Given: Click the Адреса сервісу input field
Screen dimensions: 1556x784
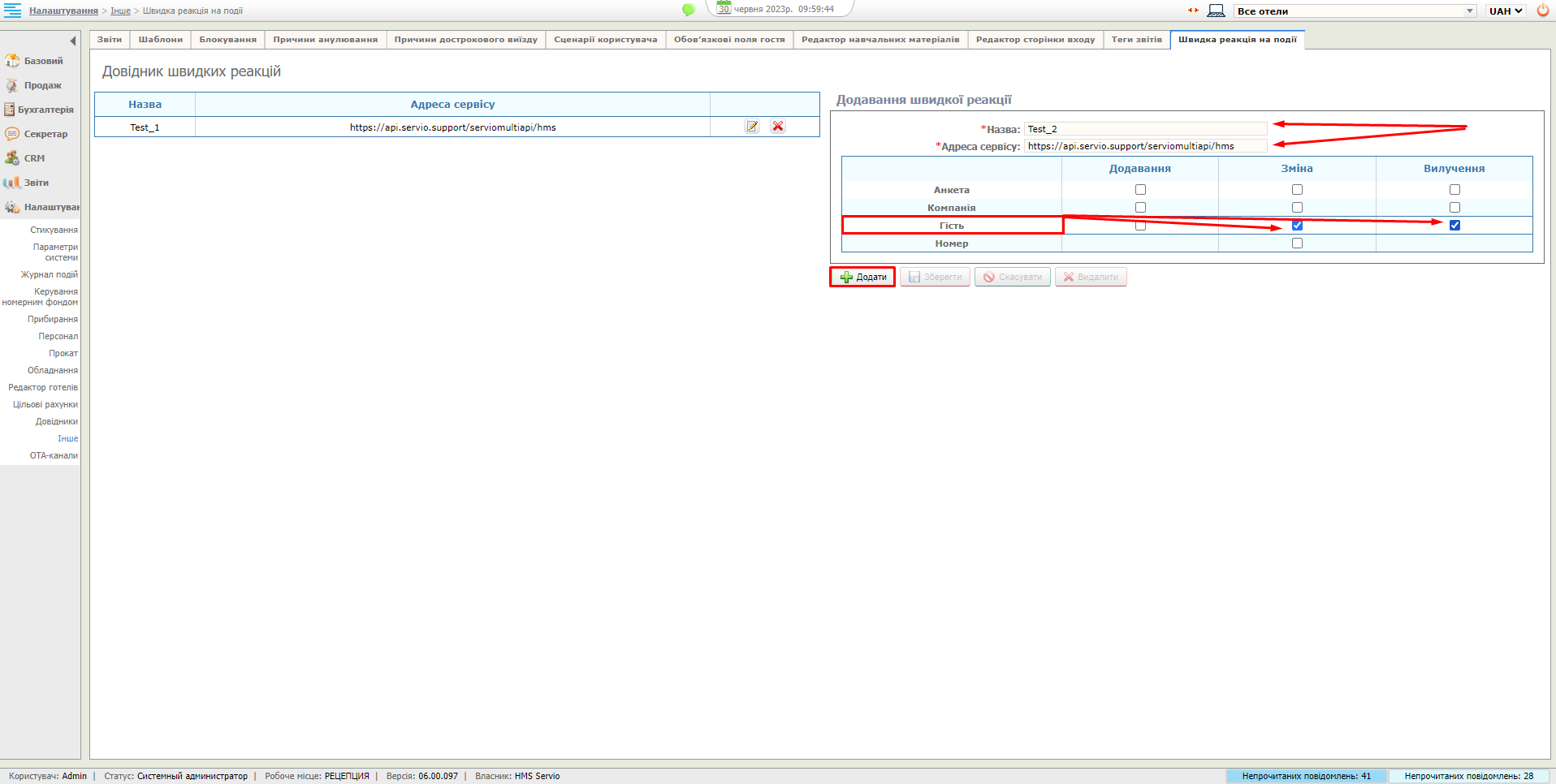Looking at the screenshot, I should click(x=1145, y=146).
